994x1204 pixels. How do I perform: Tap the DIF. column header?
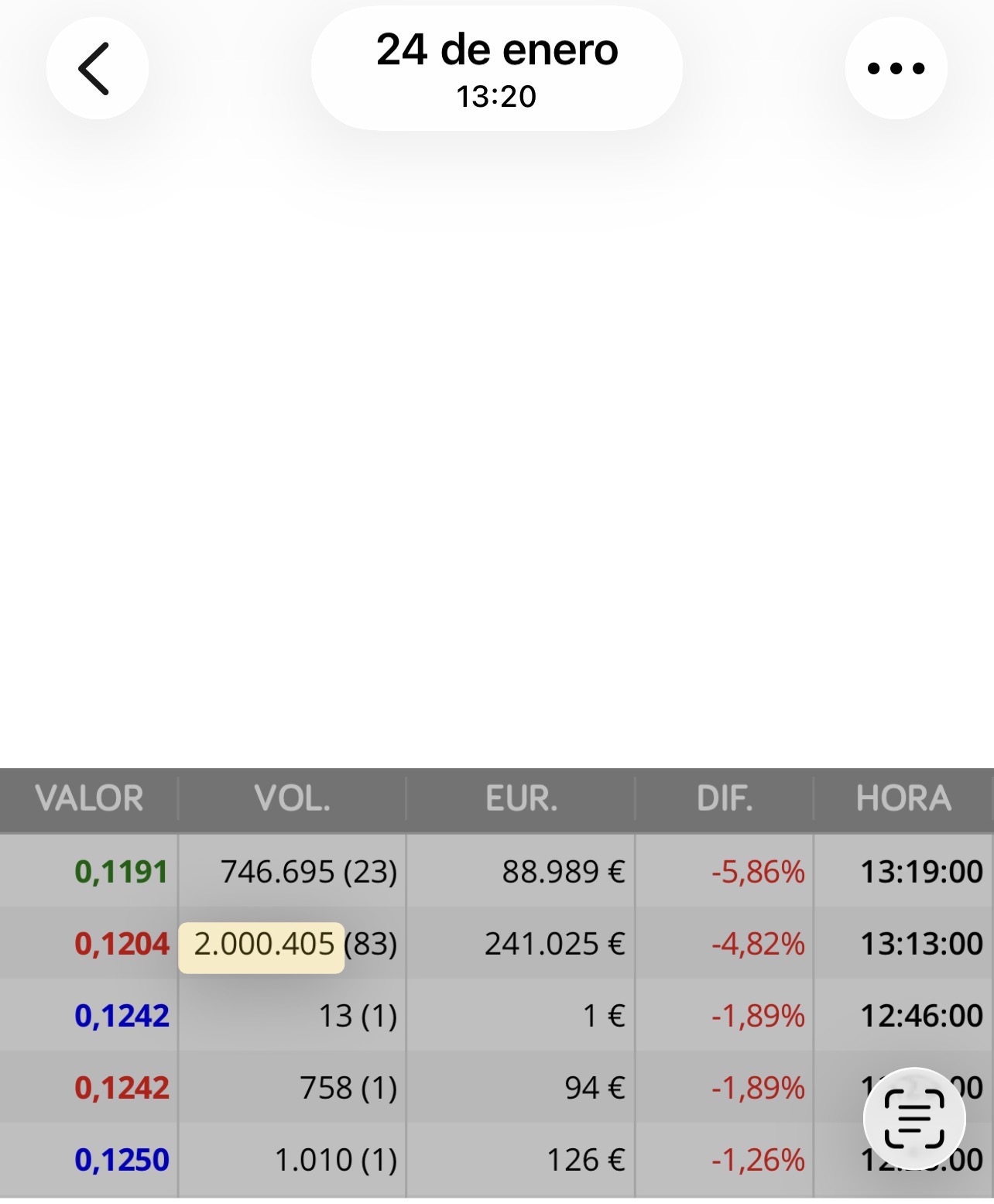coord(724,798)
